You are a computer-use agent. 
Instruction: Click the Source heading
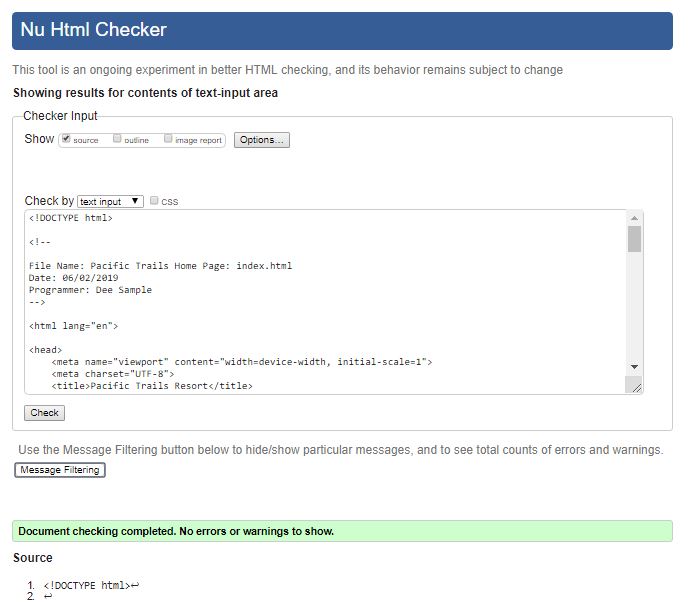click(33, 558)
